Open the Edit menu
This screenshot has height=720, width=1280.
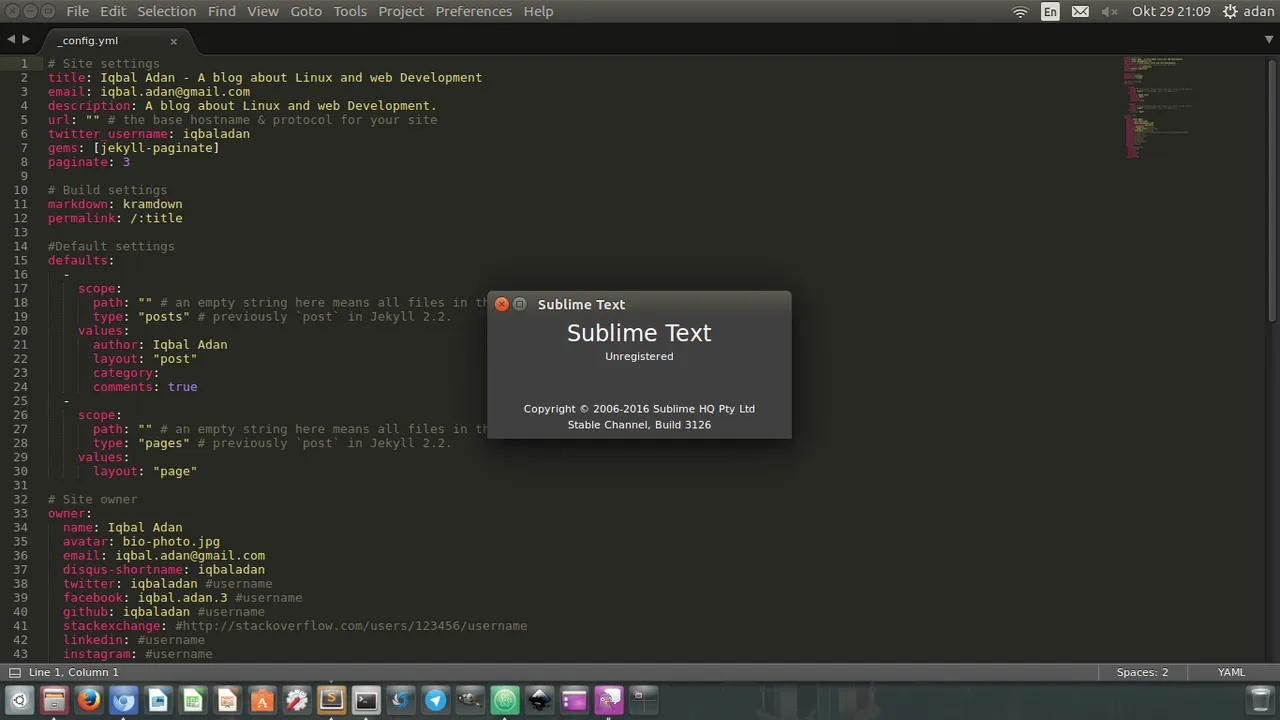coord(113,12)
